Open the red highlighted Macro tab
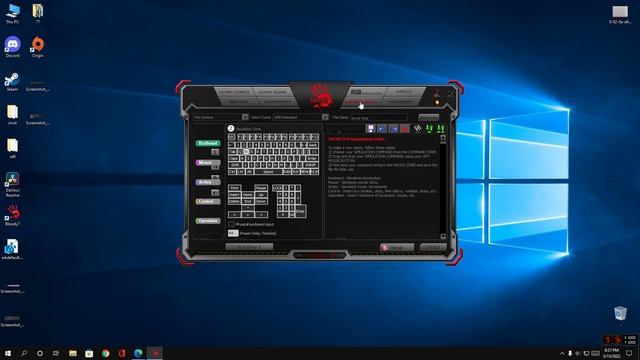 tap(361, 102)
